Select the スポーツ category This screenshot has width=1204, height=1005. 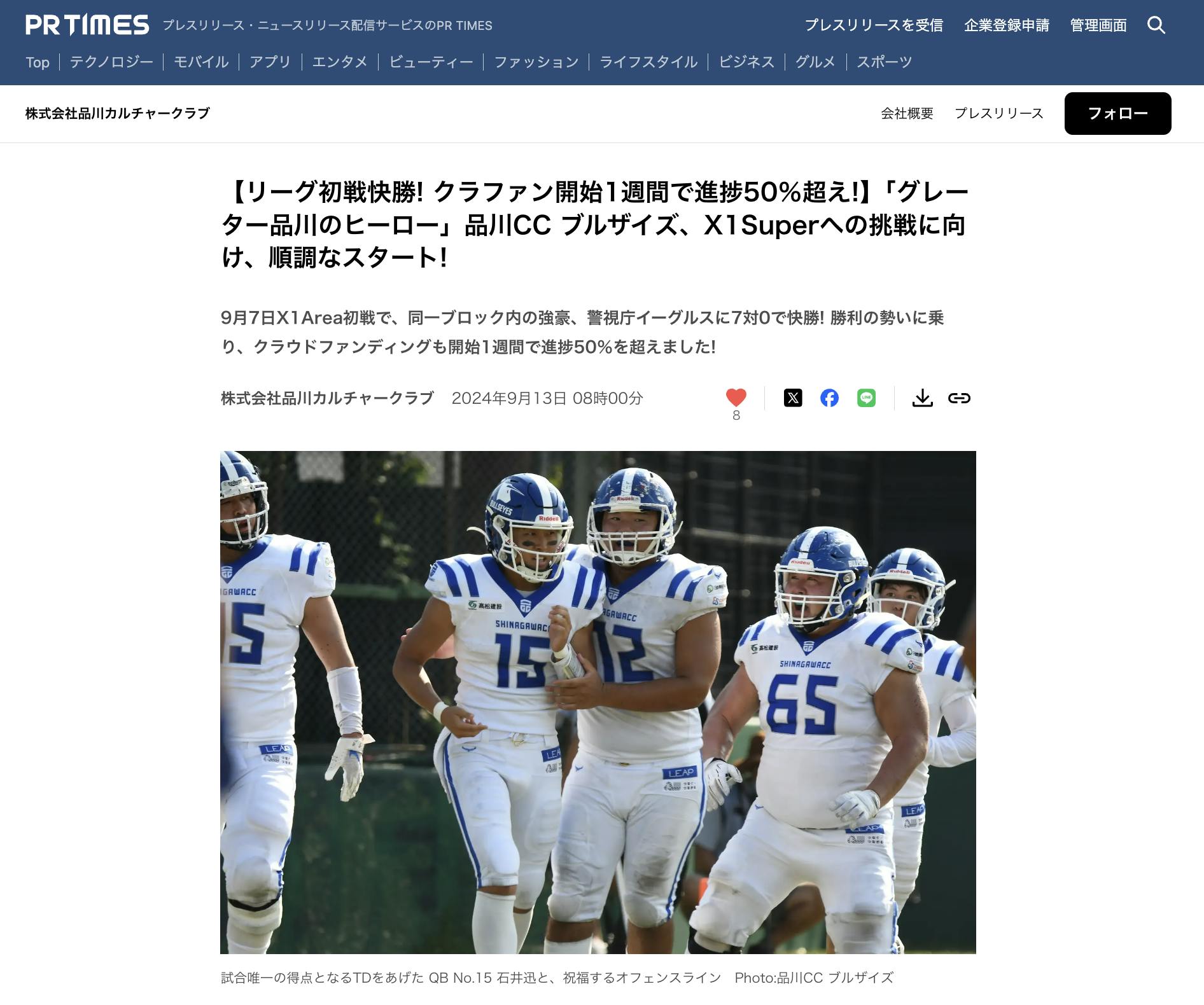click(884, 62)
